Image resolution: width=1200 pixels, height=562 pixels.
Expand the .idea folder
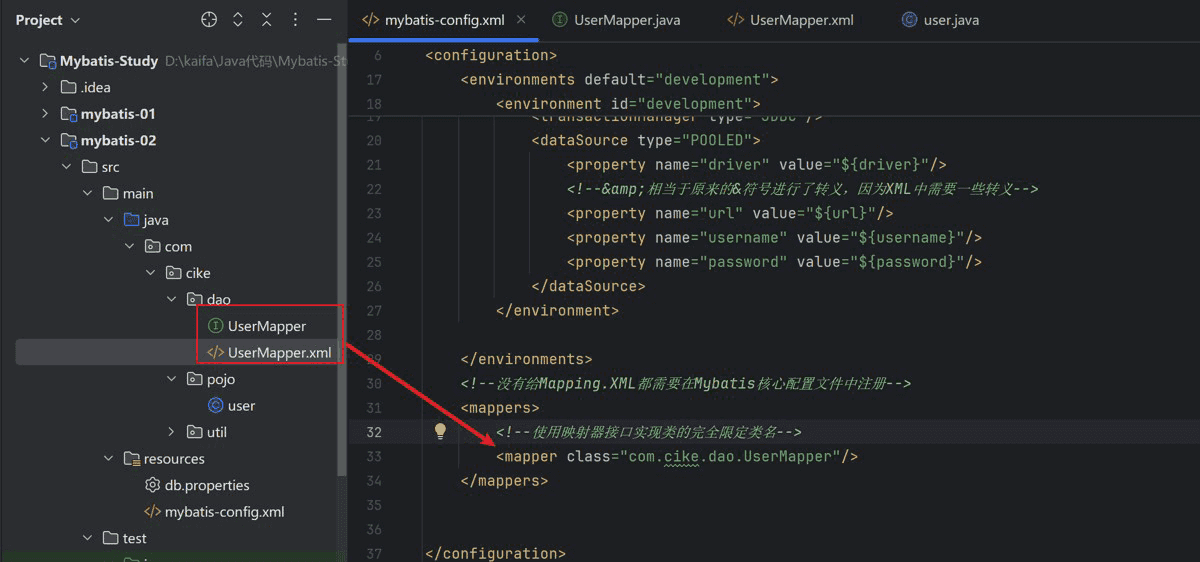click(x=45, y=87)
